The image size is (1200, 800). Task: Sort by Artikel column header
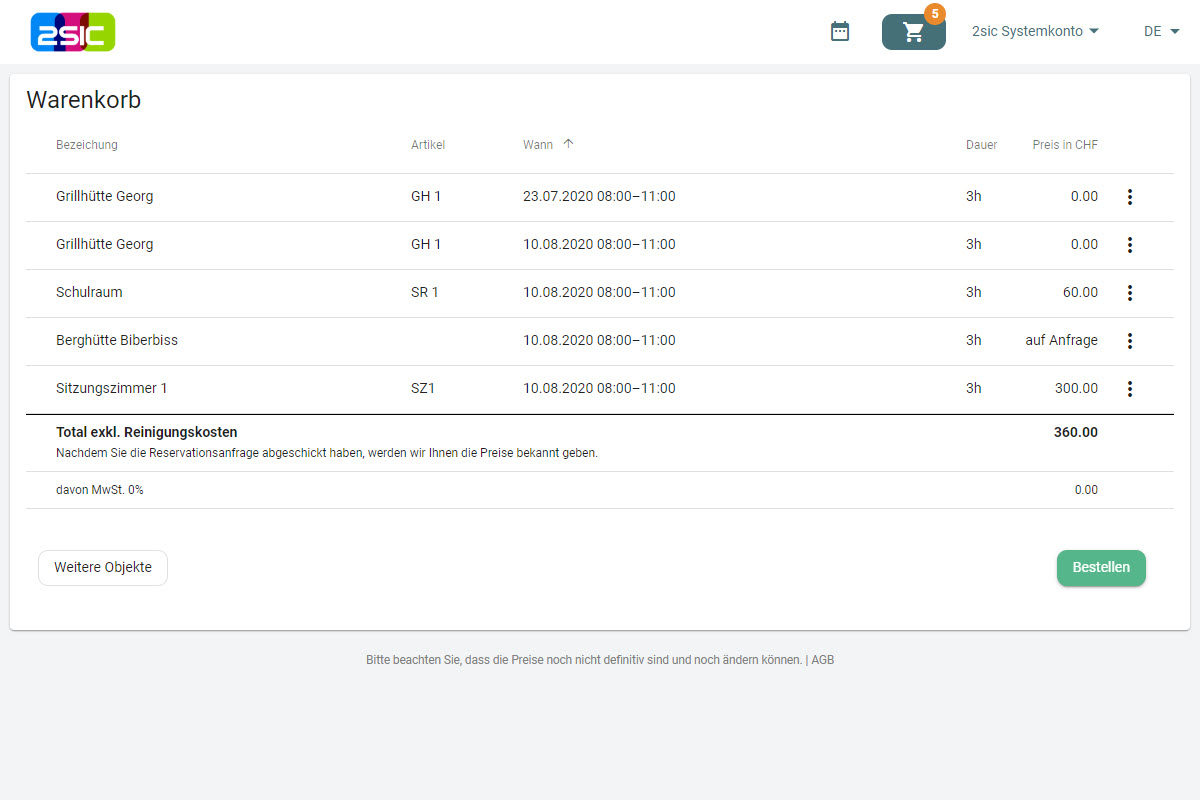428,145
